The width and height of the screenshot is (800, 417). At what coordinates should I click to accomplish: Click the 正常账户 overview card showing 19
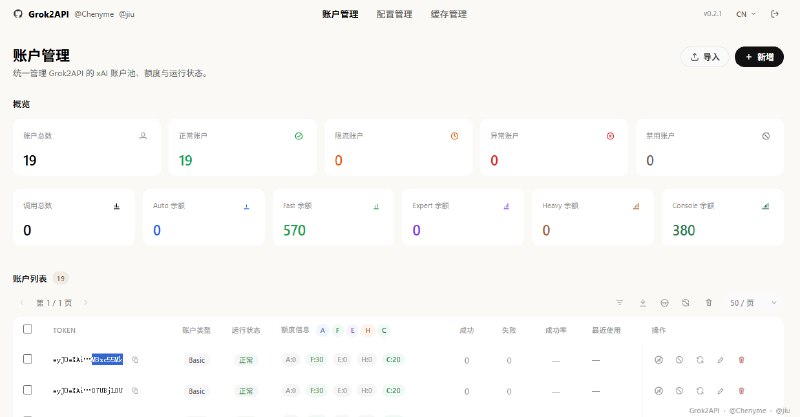click(x=242, y=148)
